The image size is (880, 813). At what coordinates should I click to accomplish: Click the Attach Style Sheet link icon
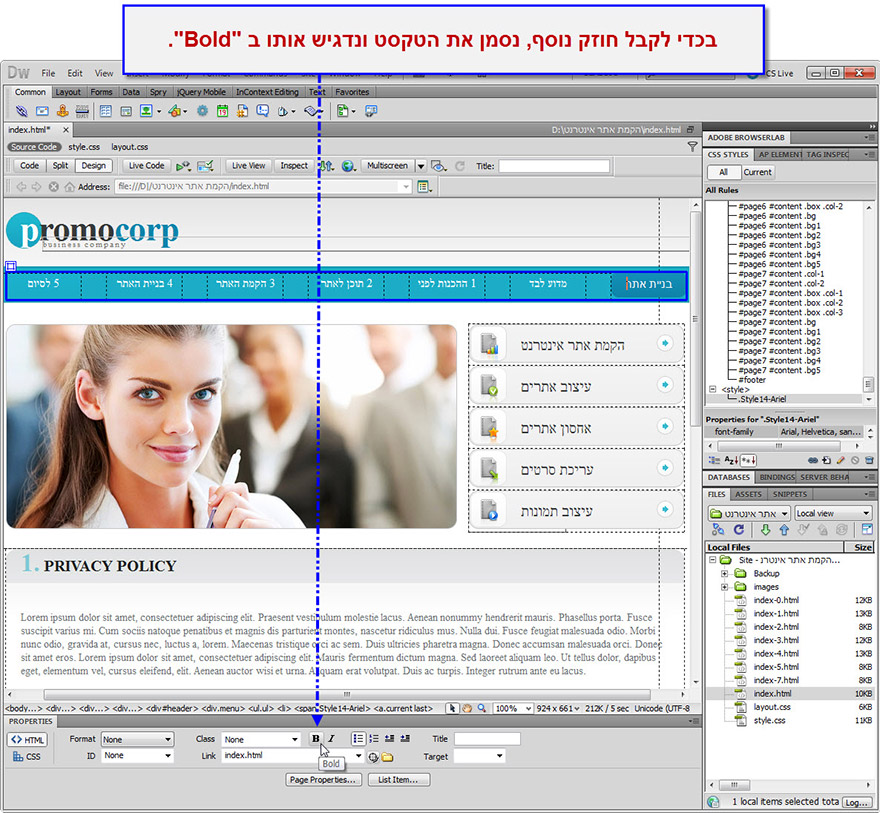tap(813, 460)
